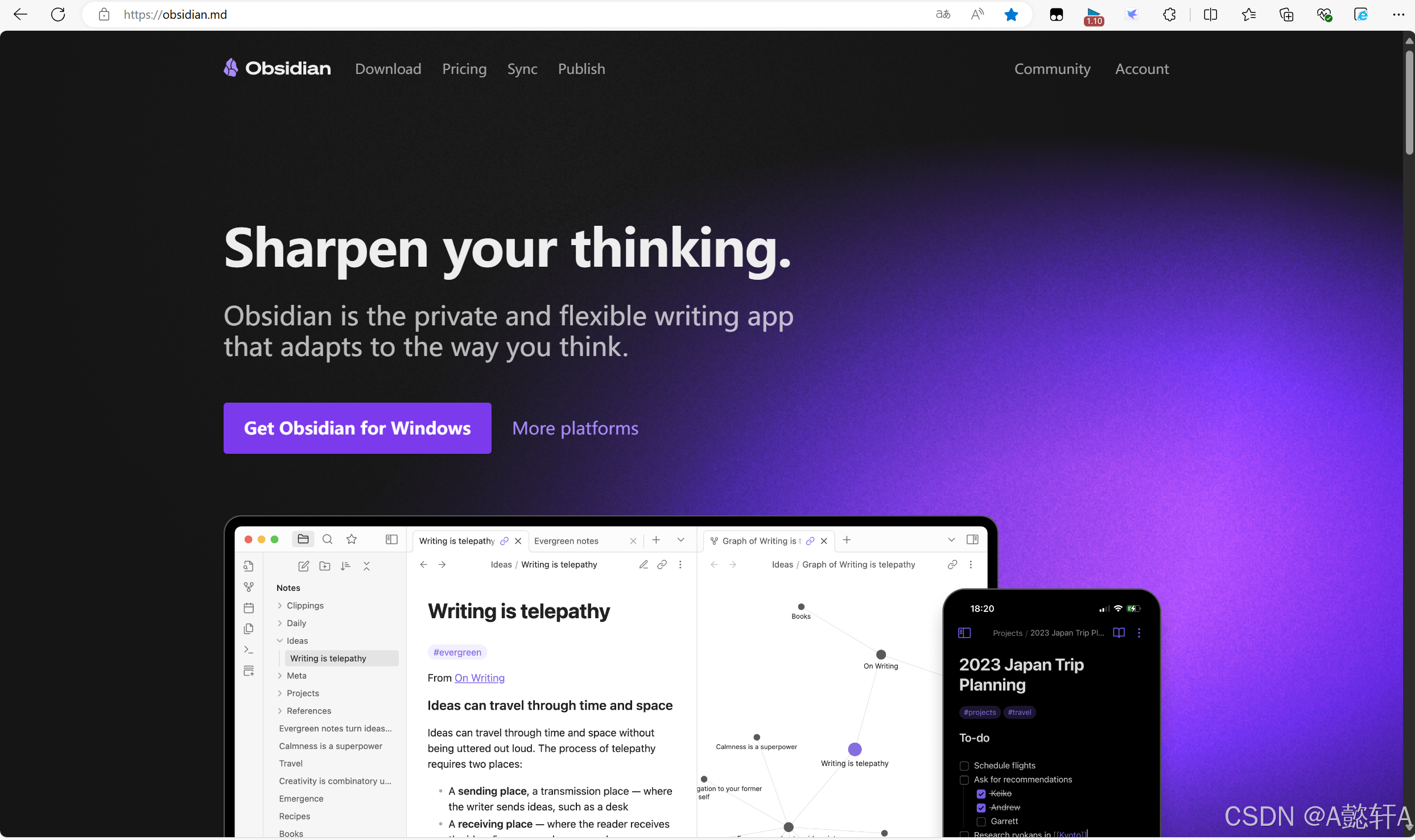Open the browser Settings and more menu
This screenshot has width=1415, height=840.
[1399, 15]
